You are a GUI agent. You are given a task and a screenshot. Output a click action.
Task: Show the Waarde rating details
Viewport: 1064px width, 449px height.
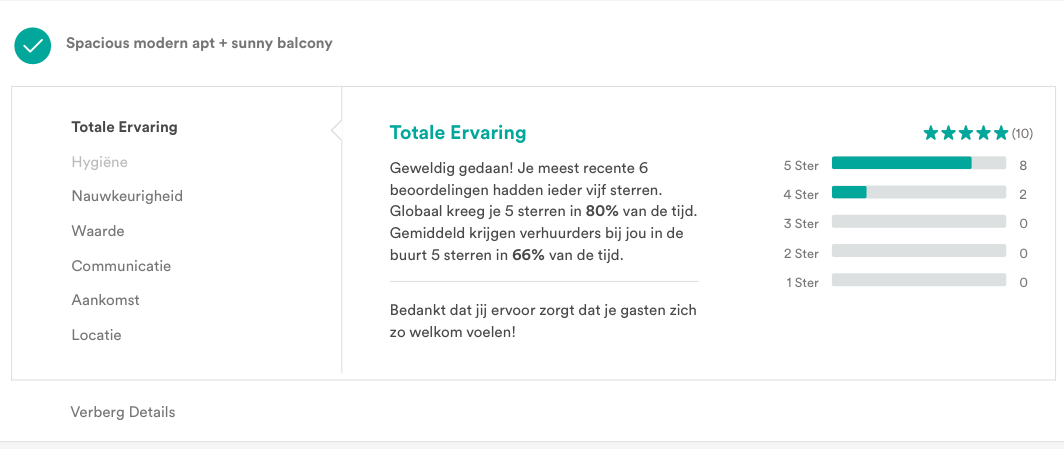[x=98, y=231]
